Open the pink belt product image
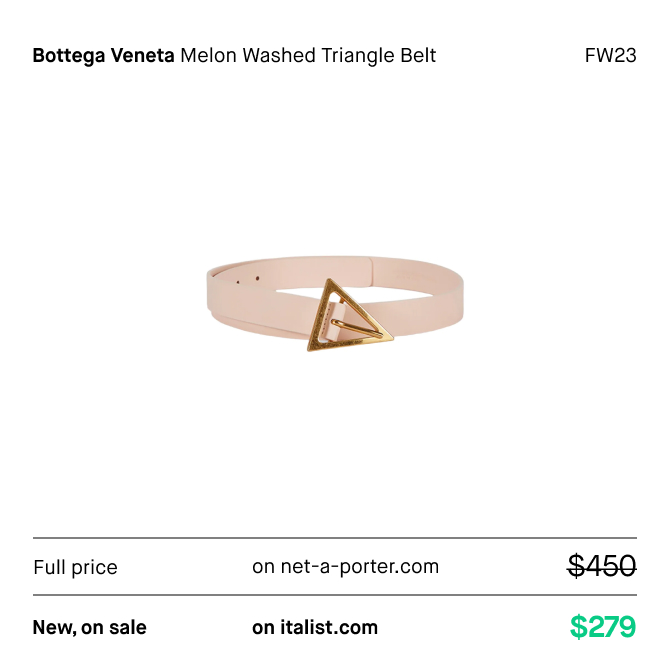This screenshot has width=670, height=670. (x=335, y=303)
